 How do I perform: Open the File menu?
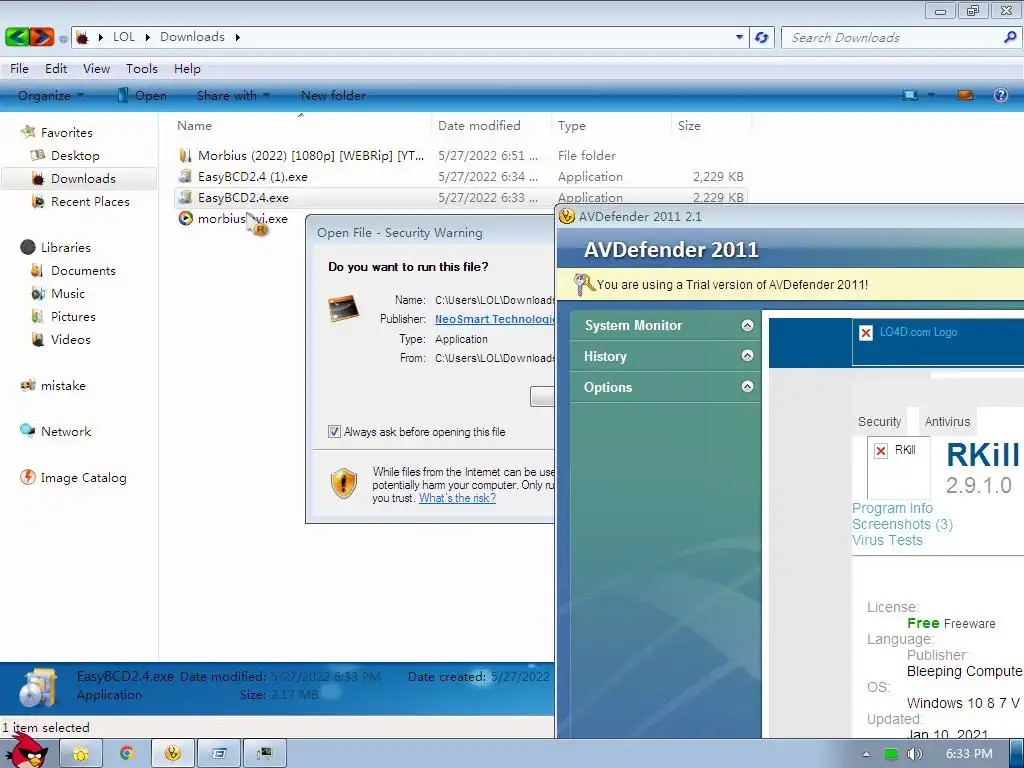coord(19,69)
